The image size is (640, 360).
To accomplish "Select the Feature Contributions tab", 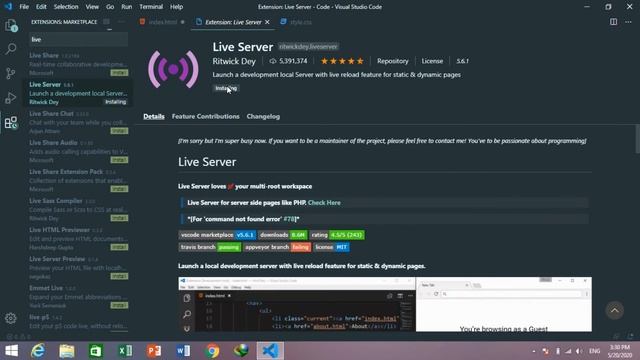I will point(206,116).
